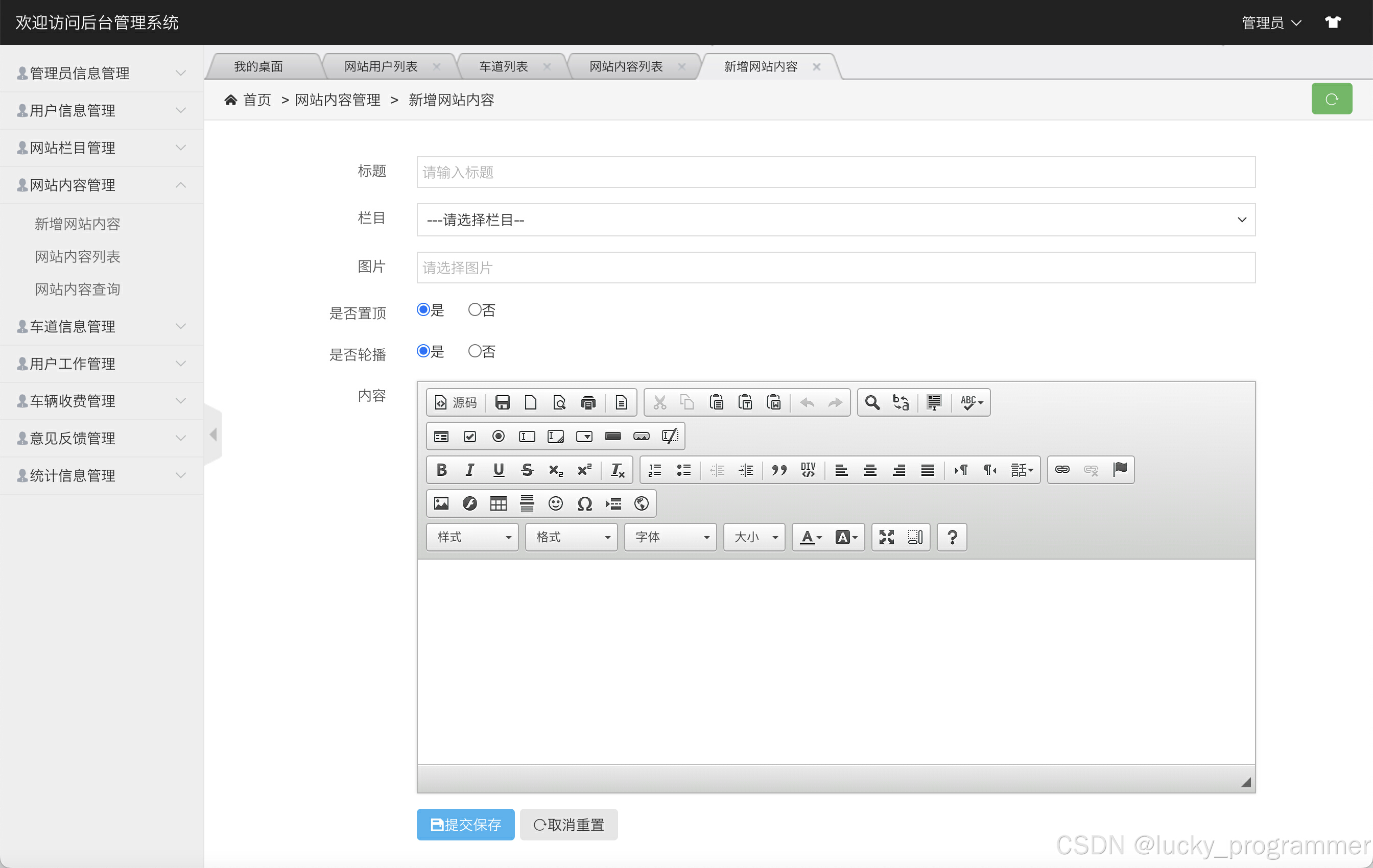Image resolution: width=1373 pixels, height=868 pixels.
Task: Click the 取消重置 button
Action: (569, 825)
